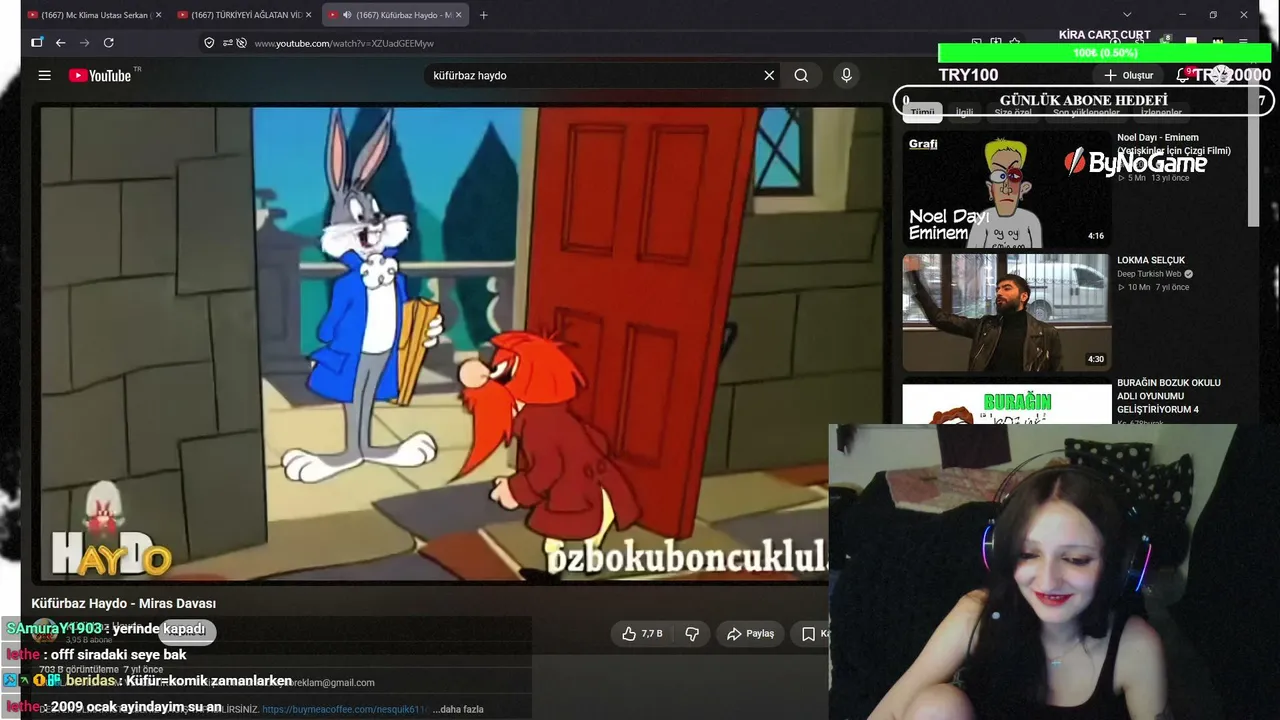Go forward with the browser forward arrow
Screen dimensions: 1280x720
click(85, 43)
